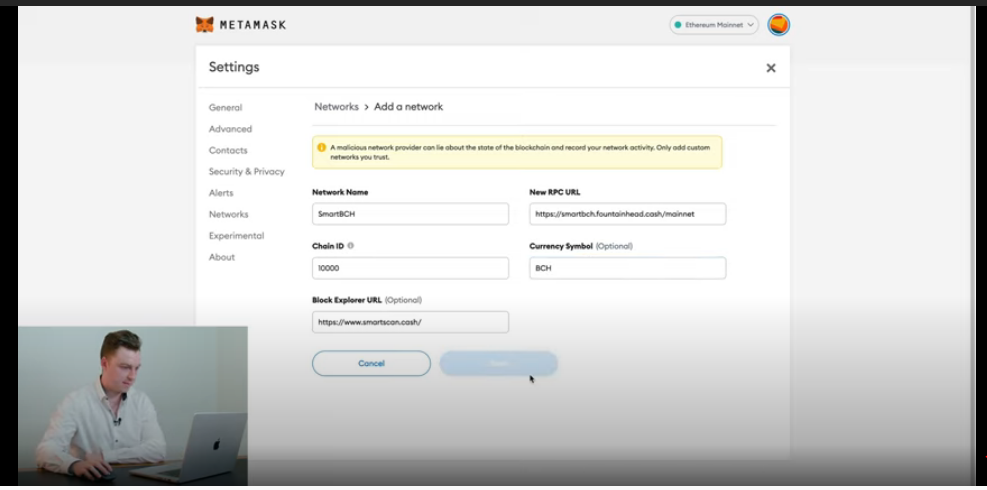The height and width of the screenshot is (490, 987).
Task: Open Alerts settings section
Action: (x=221, y=193)
